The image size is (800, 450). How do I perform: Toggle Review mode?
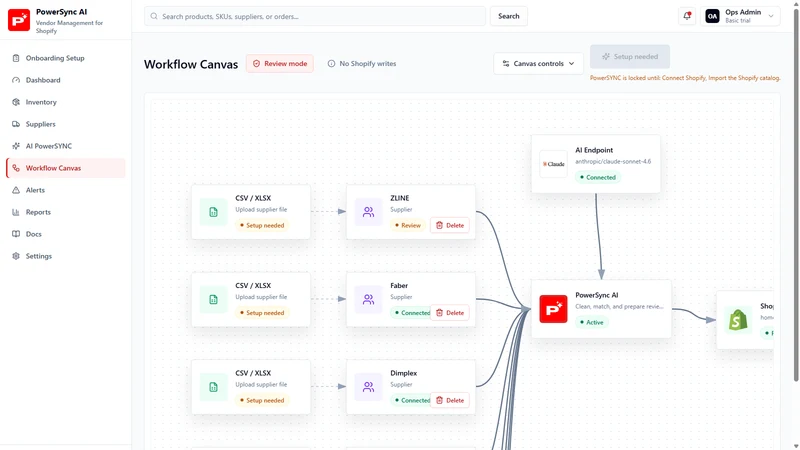point(280,64)
